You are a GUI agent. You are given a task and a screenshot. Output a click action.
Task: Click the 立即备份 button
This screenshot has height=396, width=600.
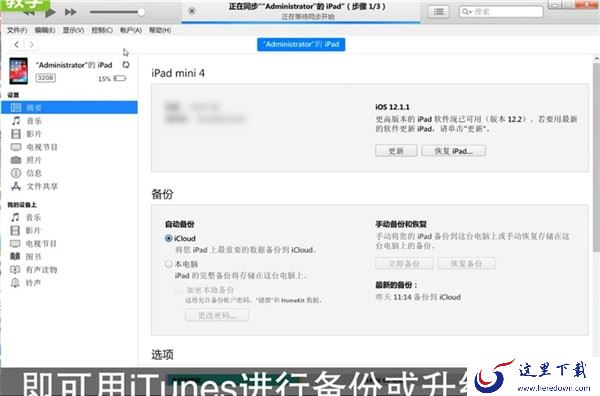point(404,264)
